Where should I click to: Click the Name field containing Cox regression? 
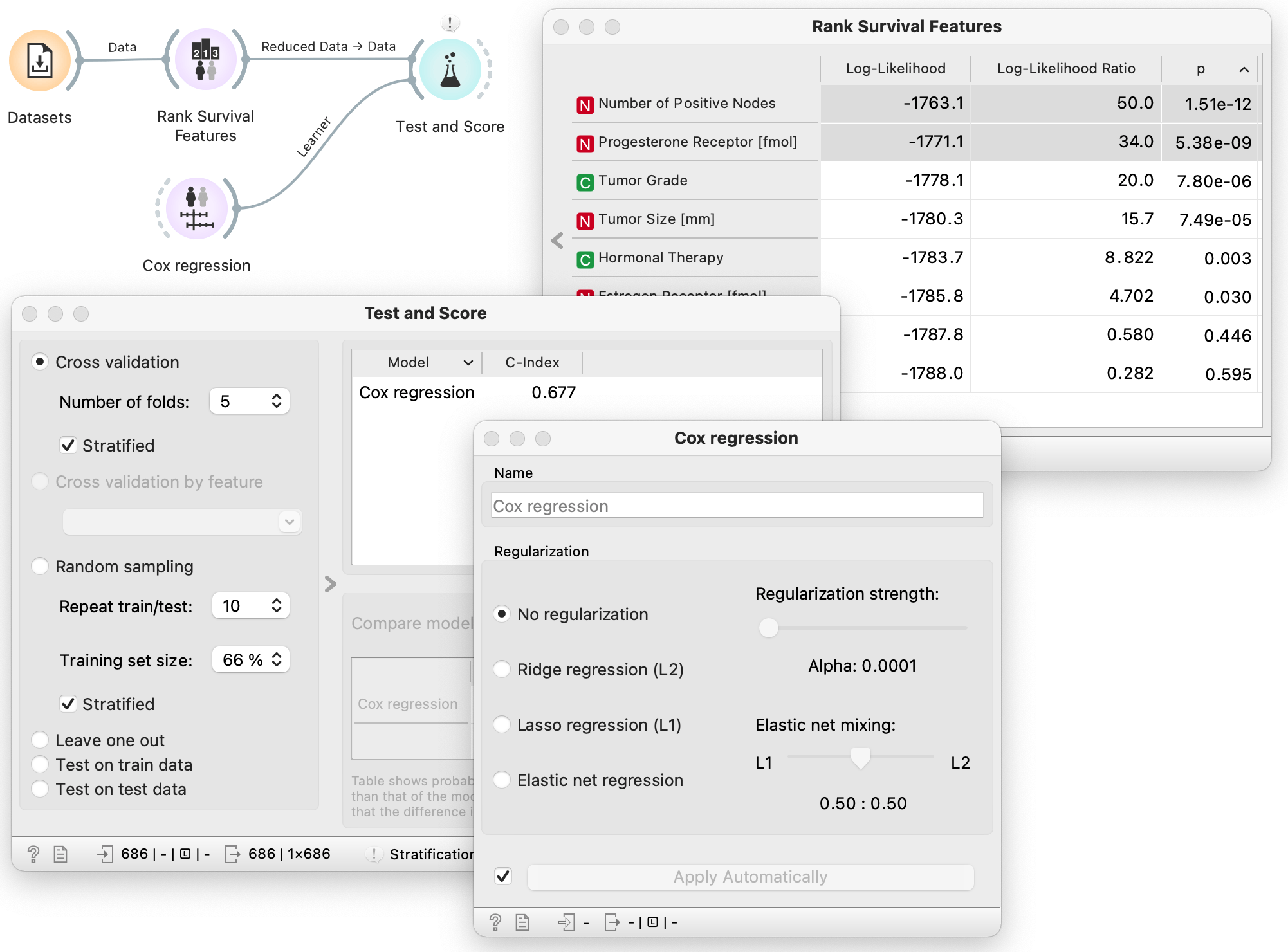(x=737, y=506)
